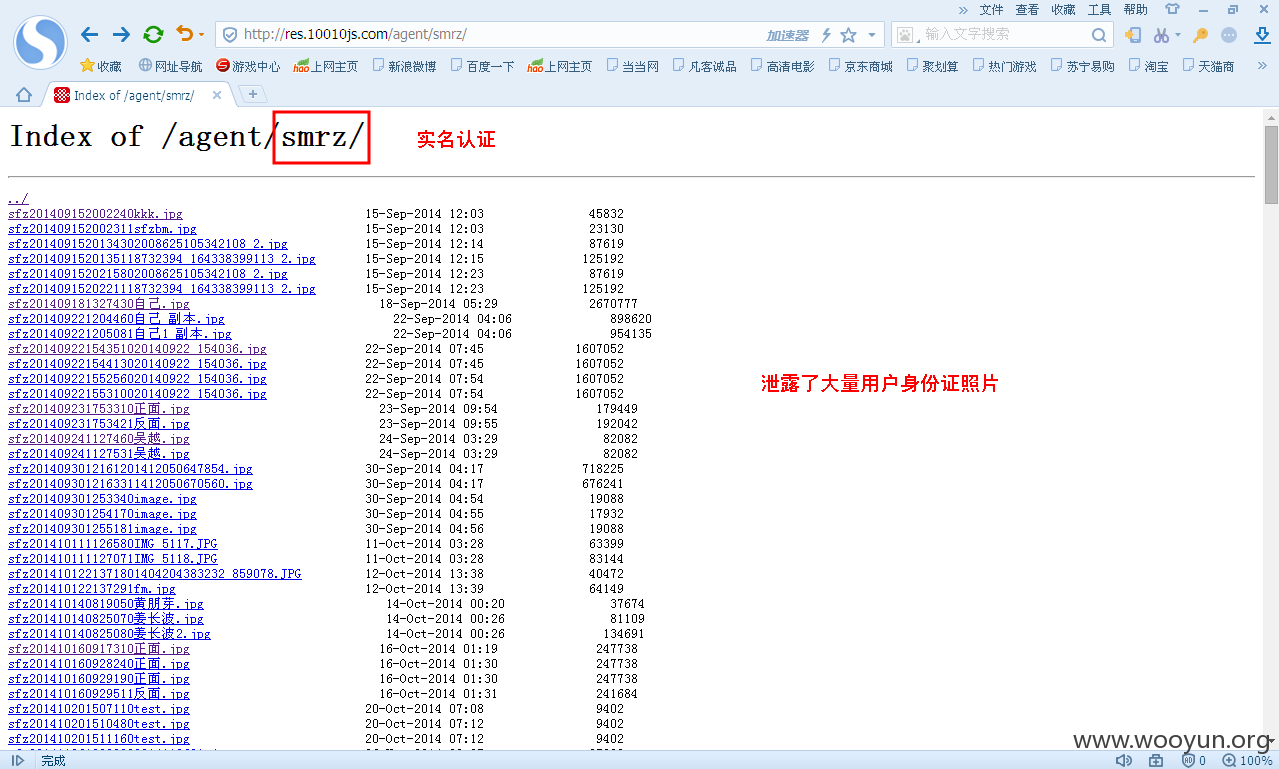Open the 帮助 menu

point(1135,10)
